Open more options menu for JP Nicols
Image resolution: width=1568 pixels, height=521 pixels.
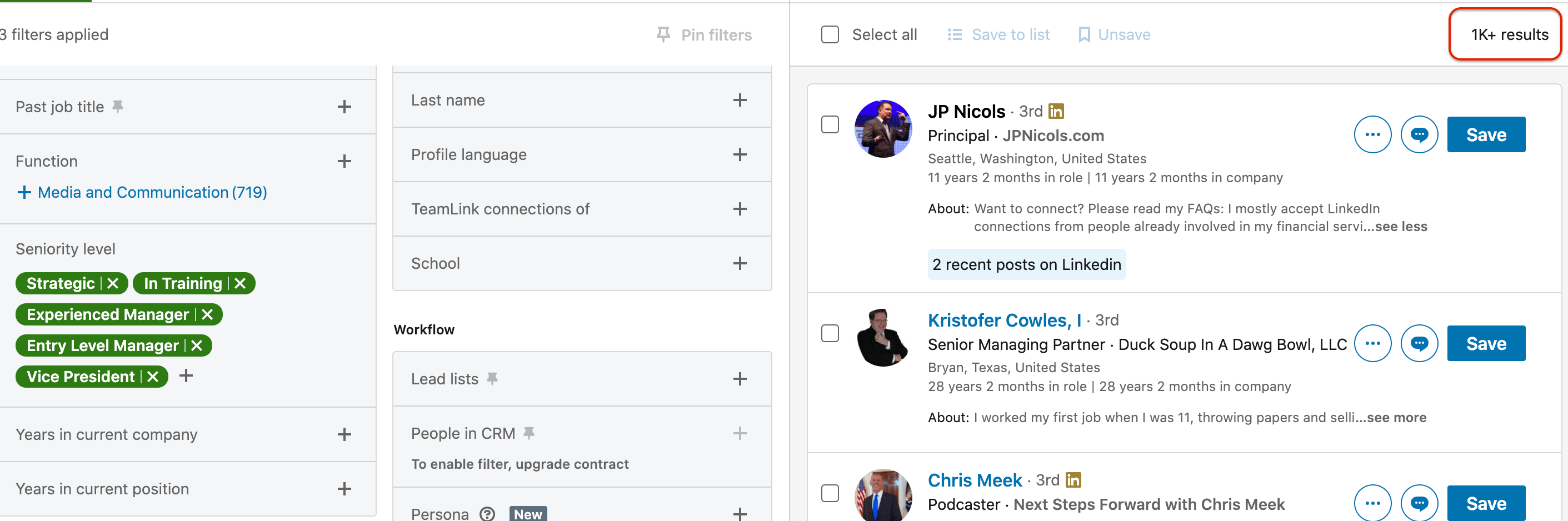click(x=1372, y=134)
